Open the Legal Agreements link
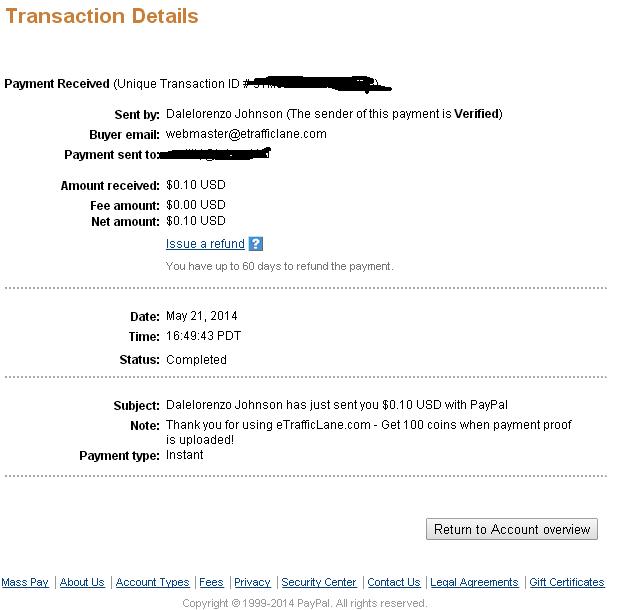This screenshot has height=610, width=624. 474,582
